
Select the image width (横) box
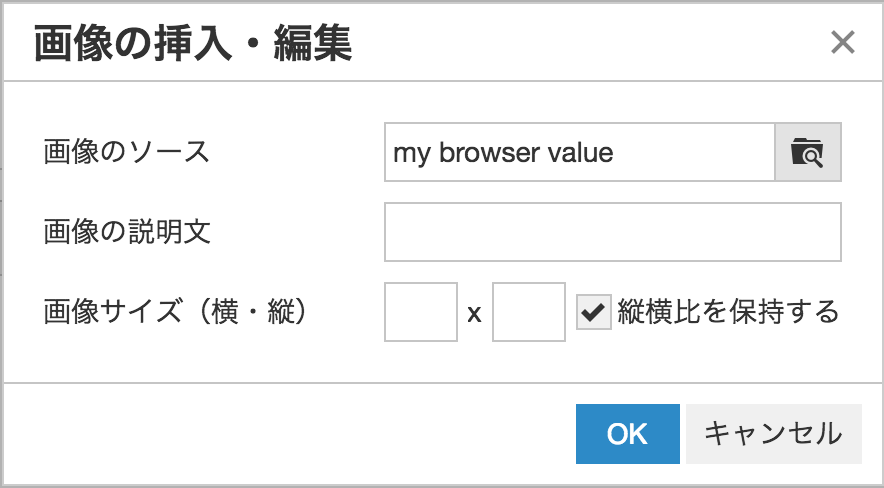pyautogui.click(x=421, y=312)
